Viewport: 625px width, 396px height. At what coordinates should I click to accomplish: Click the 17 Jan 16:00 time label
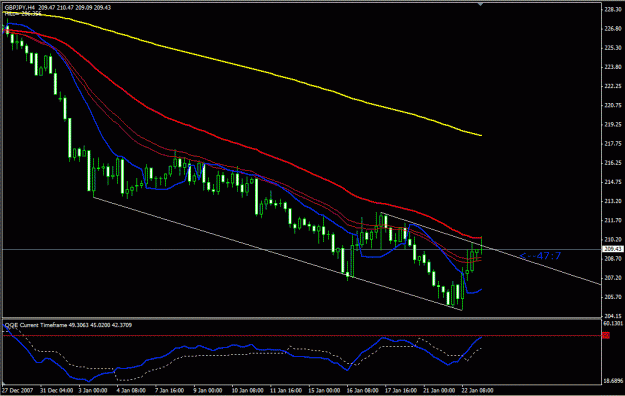pyautogui.click(x=401, y=390)
